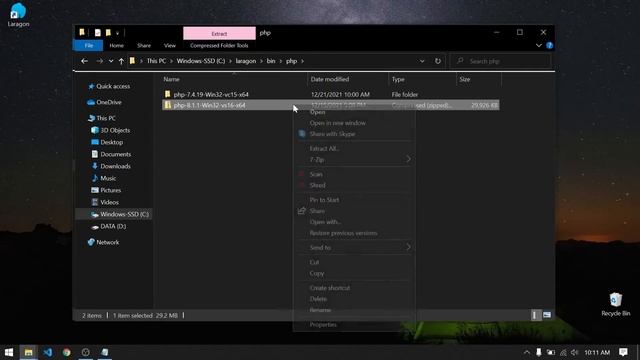Viewport: 640px width, 360px height.
Task: Click the Forward navigation arrow
Action: point(99,61)
